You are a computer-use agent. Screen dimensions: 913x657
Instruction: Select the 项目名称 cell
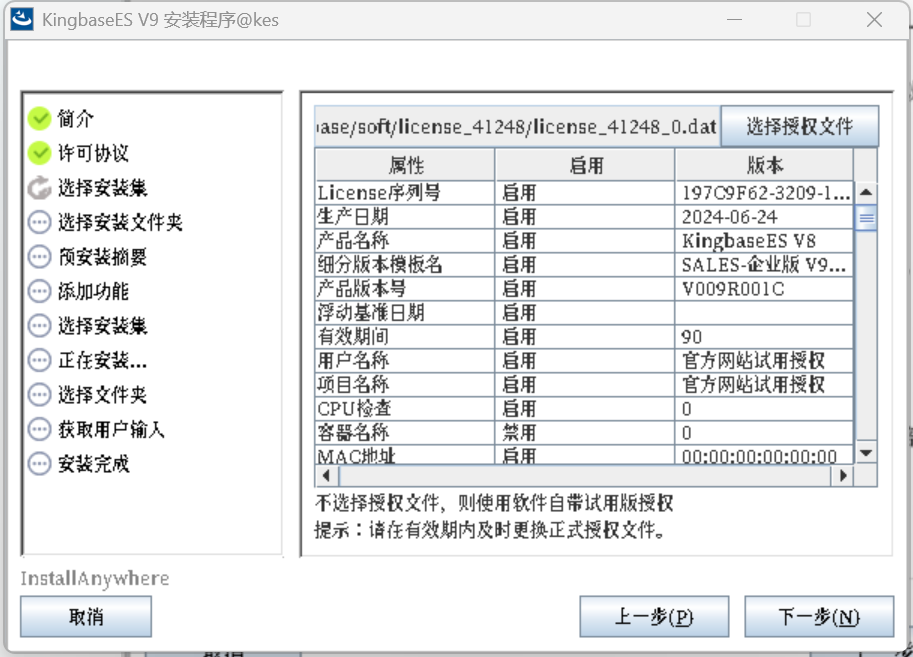[405, 384]
